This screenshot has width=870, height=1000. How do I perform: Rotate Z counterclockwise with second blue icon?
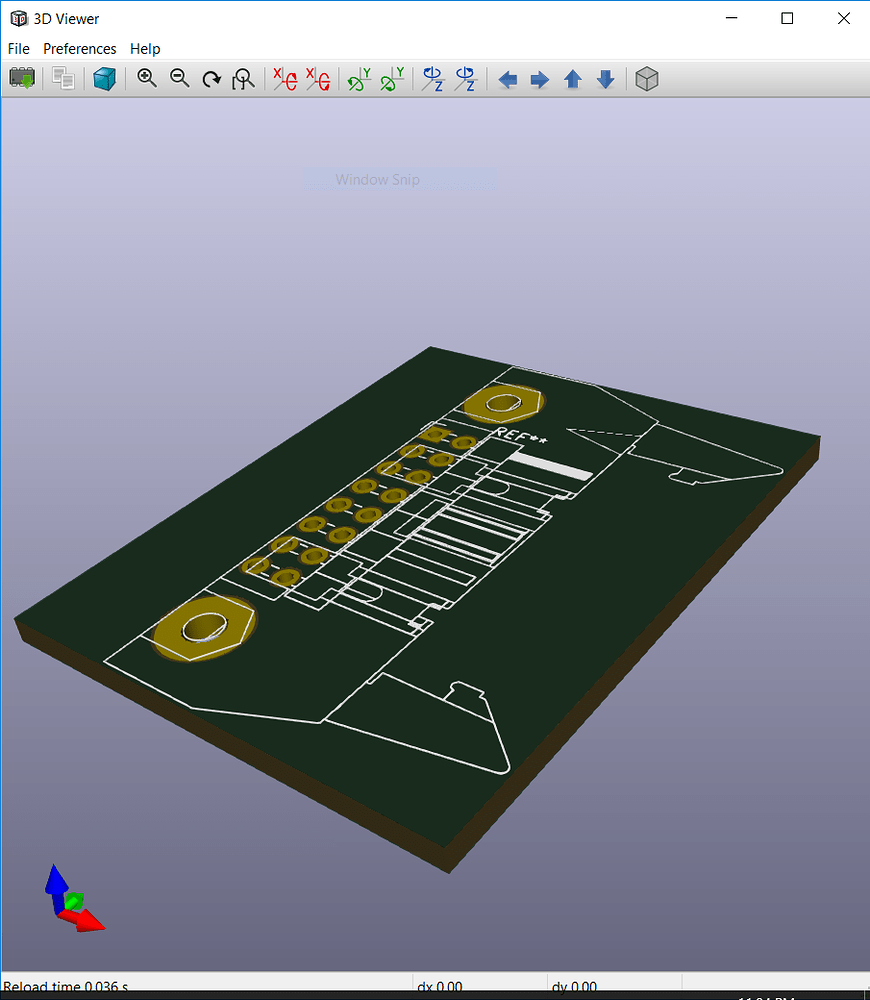(466, 79)
